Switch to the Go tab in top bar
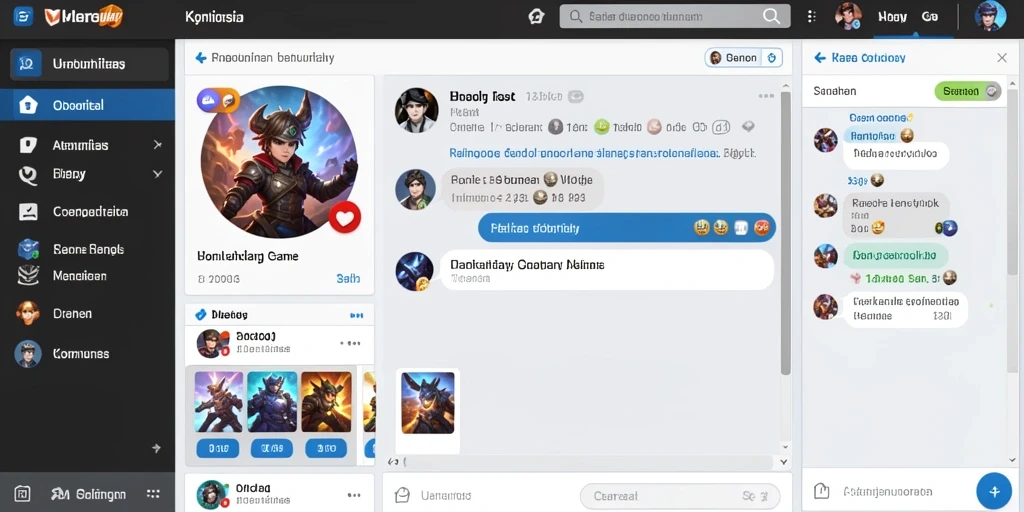Screen dimensions: 1024x512 click(x=929, y=17)
